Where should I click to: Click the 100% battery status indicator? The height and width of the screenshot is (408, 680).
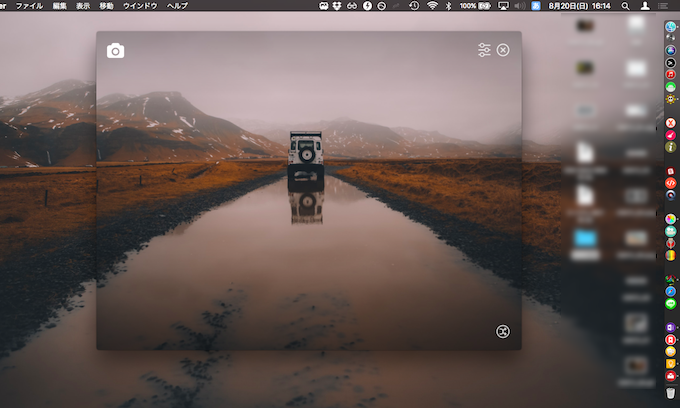469,6
